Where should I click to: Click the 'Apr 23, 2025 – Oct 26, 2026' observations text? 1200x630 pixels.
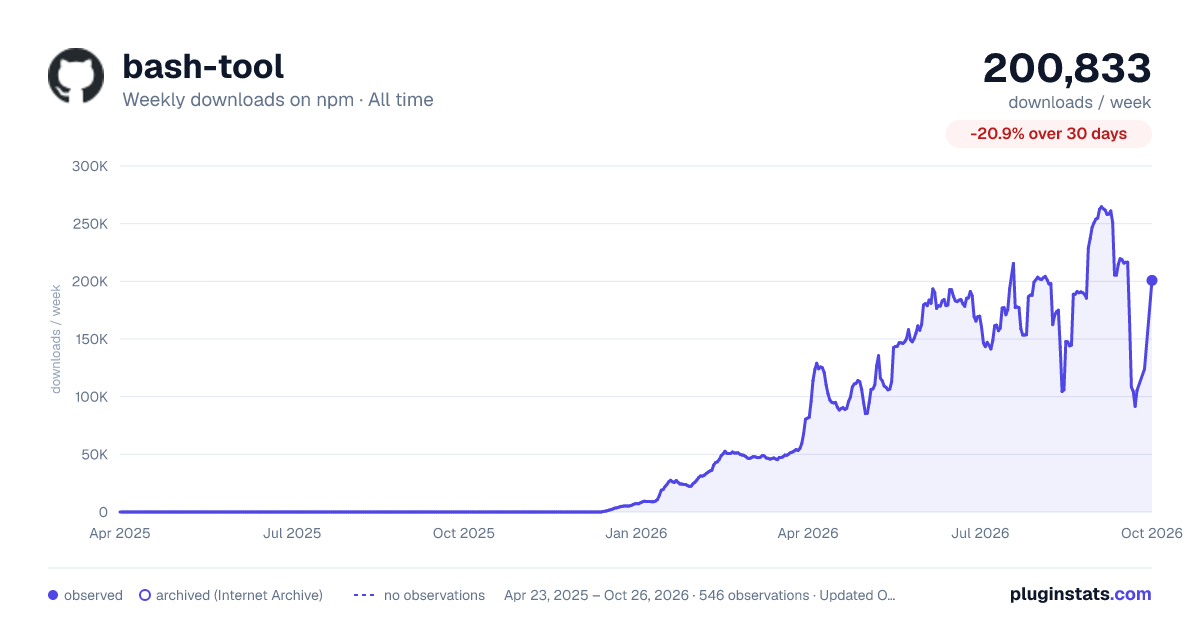(x=700, y=595)
